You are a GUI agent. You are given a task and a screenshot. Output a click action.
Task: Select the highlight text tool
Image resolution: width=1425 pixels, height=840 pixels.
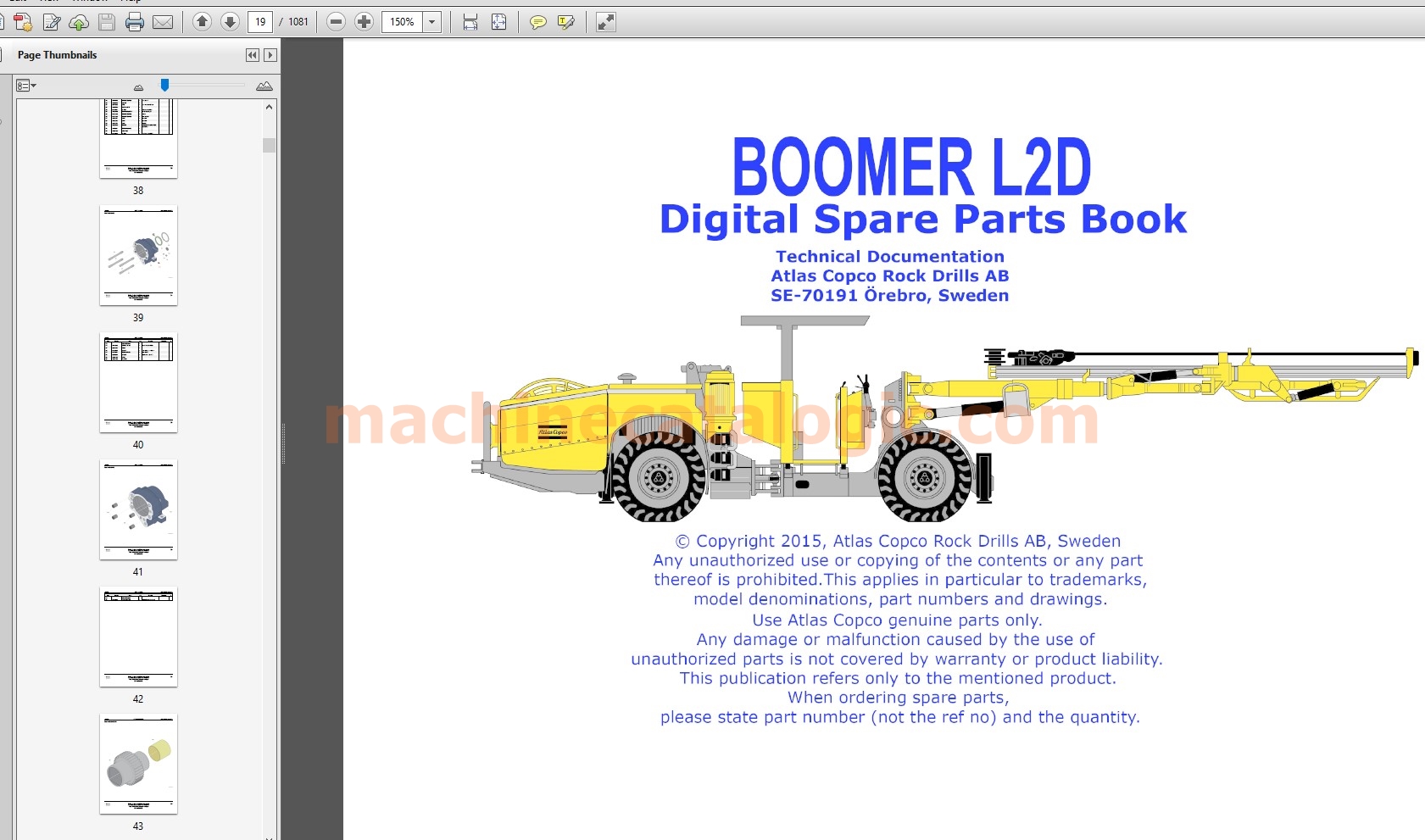pyautogui.click(x=565, y=22)
